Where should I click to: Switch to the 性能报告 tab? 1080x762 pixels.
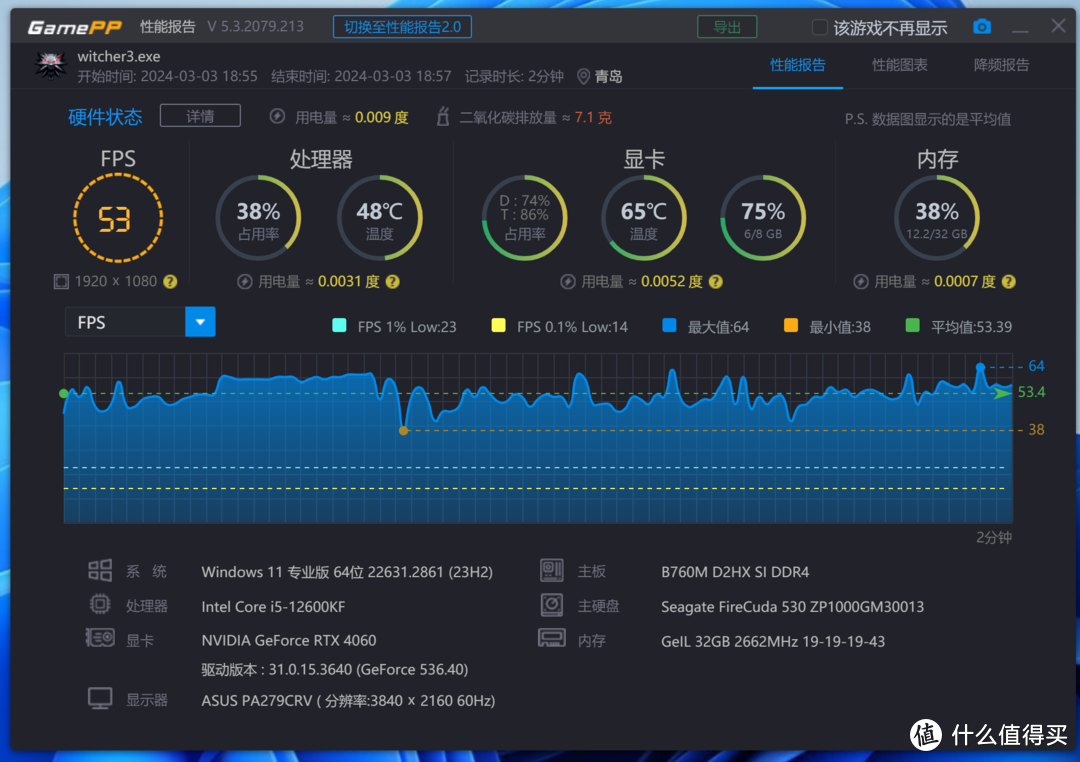pos(798,65)
